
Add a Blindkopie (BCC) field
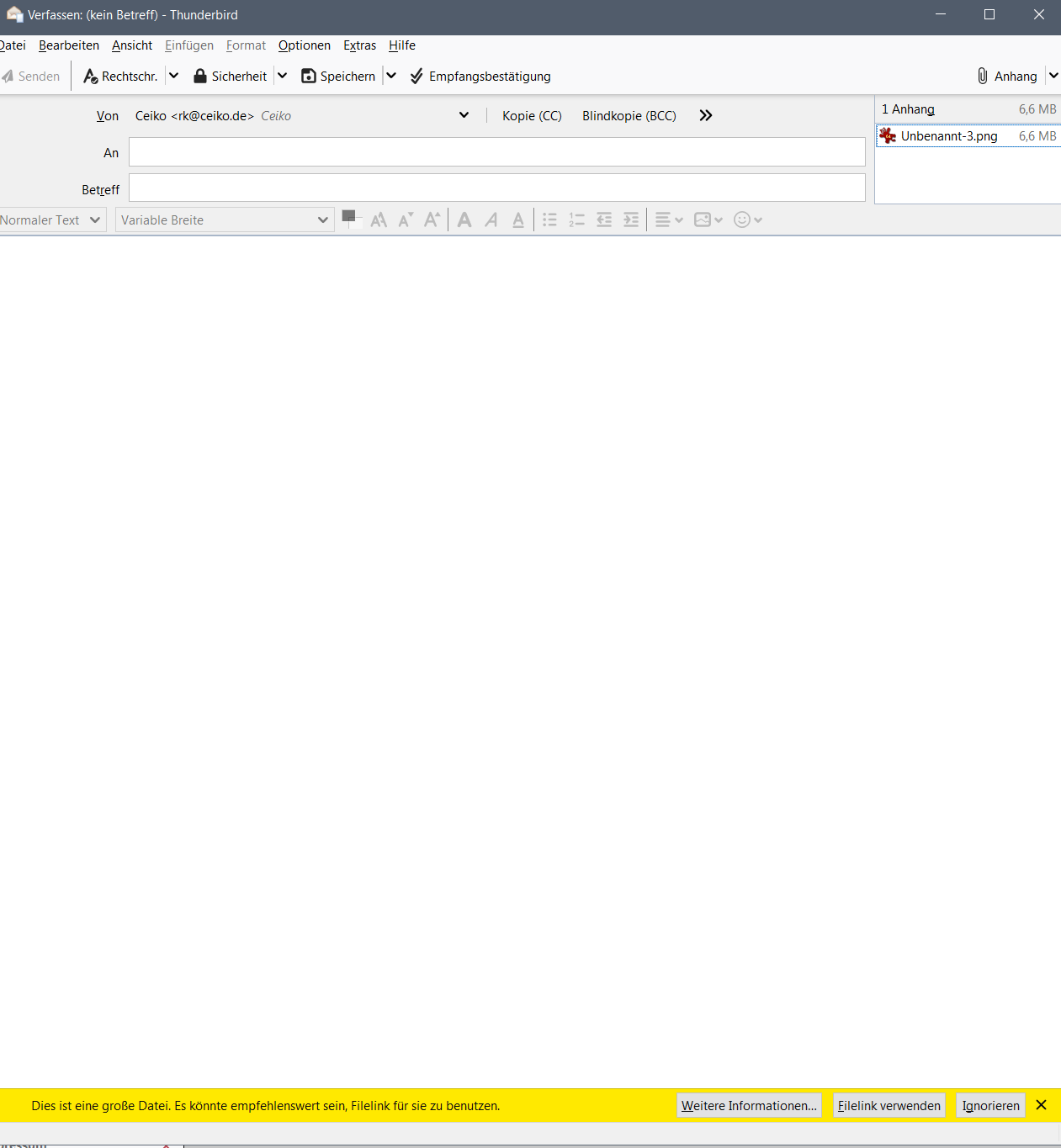(x=629, y=116)
